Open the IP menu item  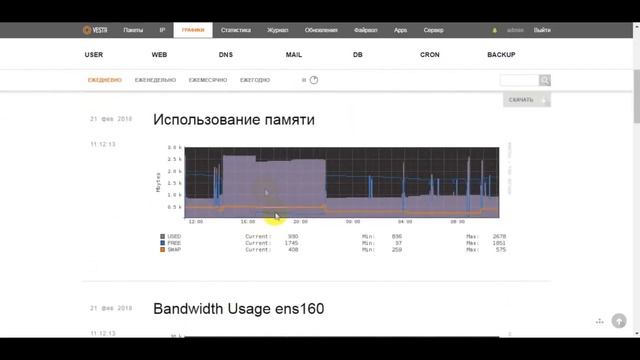(x=162, y=30)
